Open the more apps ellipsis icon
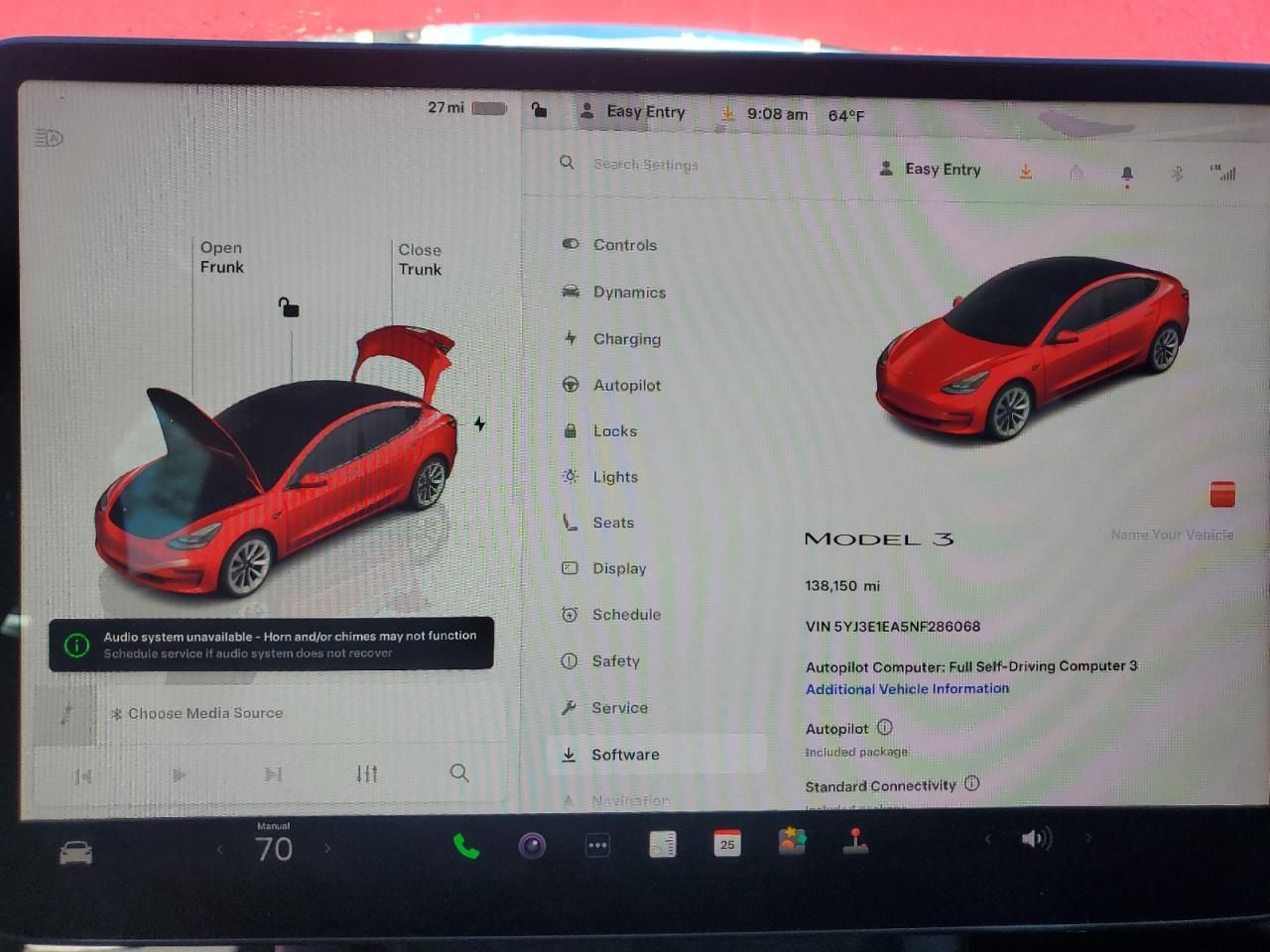Image resolution: width=1270 pixels, height=952 pixels. 597,846
